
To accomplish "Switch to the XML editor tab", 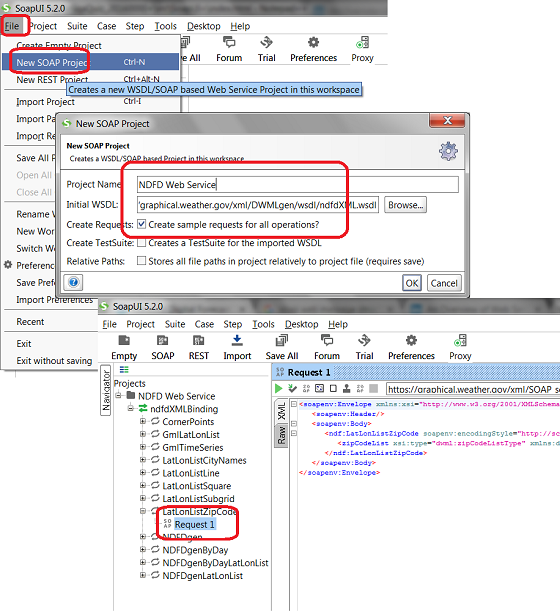I will pos(281,411).
